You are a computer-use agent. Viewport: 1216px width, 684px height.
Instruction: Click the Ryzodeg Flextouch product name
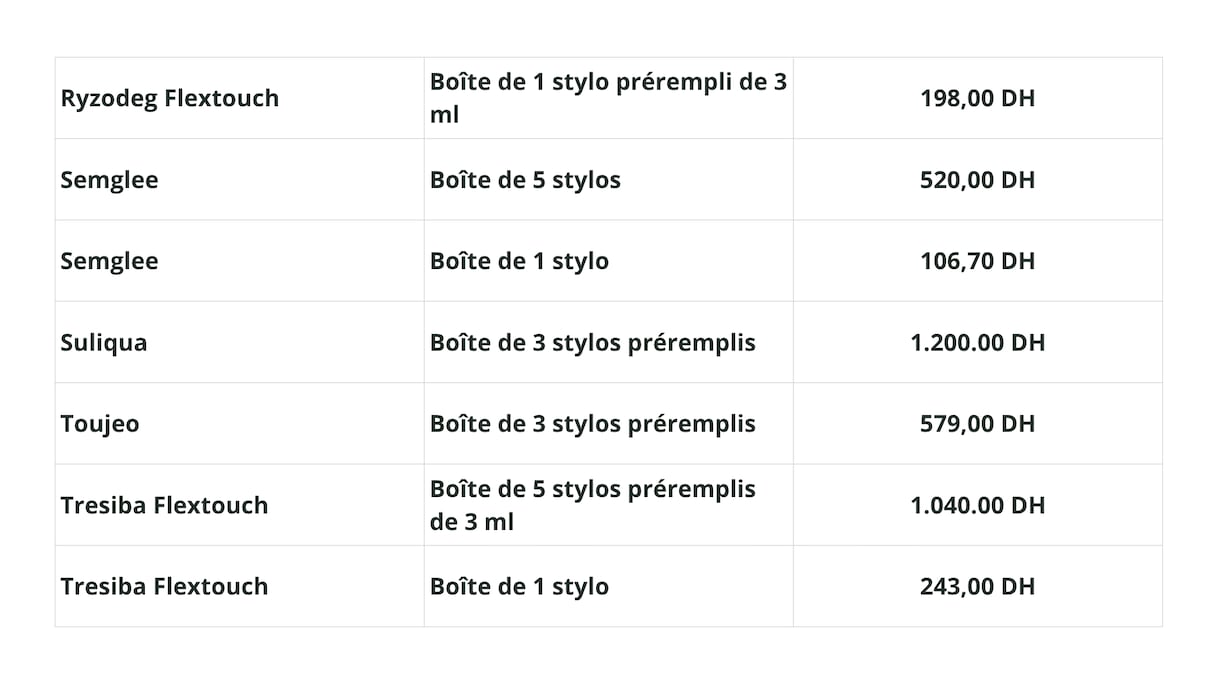click(x=169, y=98)
